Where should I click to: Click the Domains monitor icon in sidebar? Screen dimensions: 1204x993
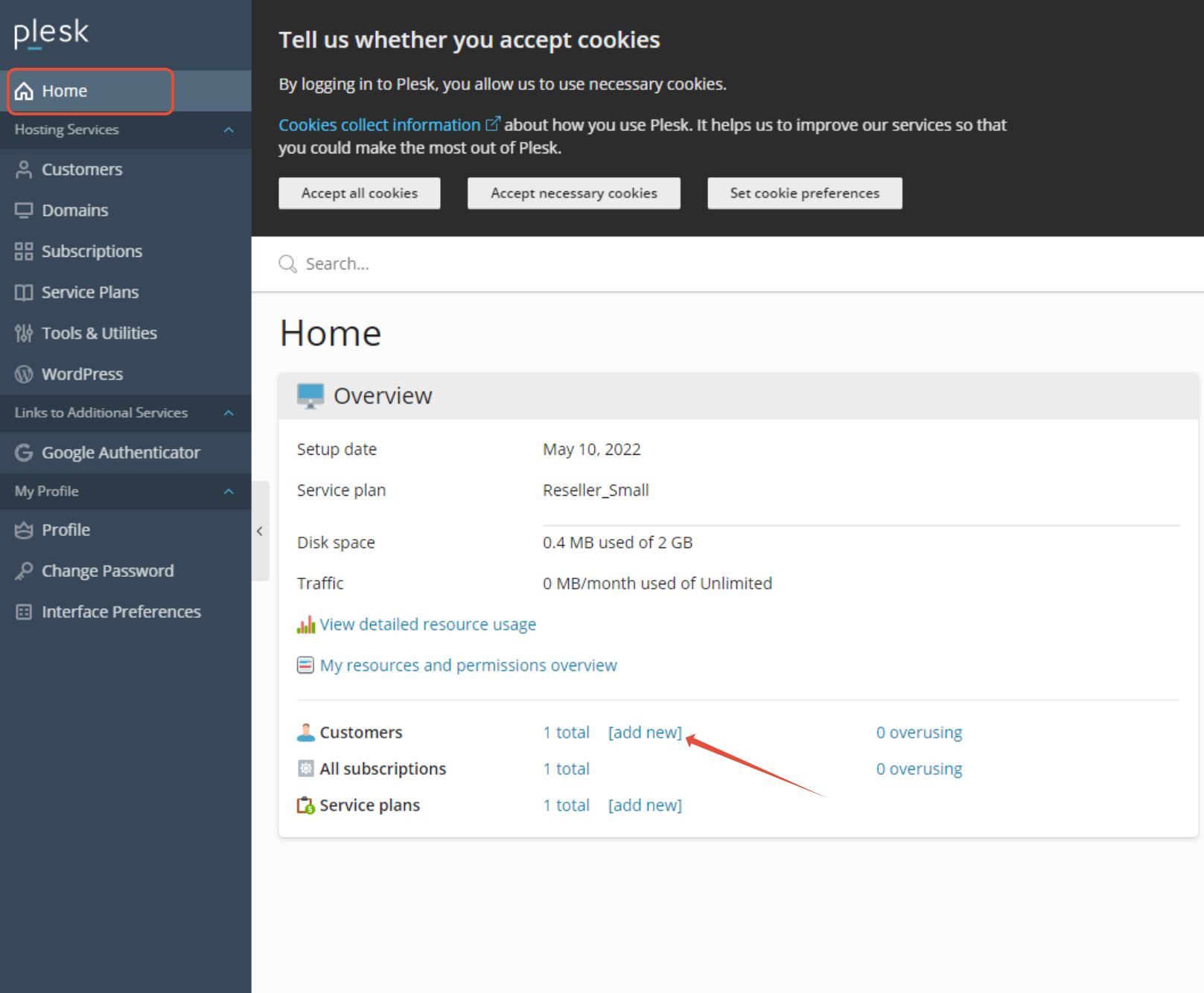click(x=24, y=210)
